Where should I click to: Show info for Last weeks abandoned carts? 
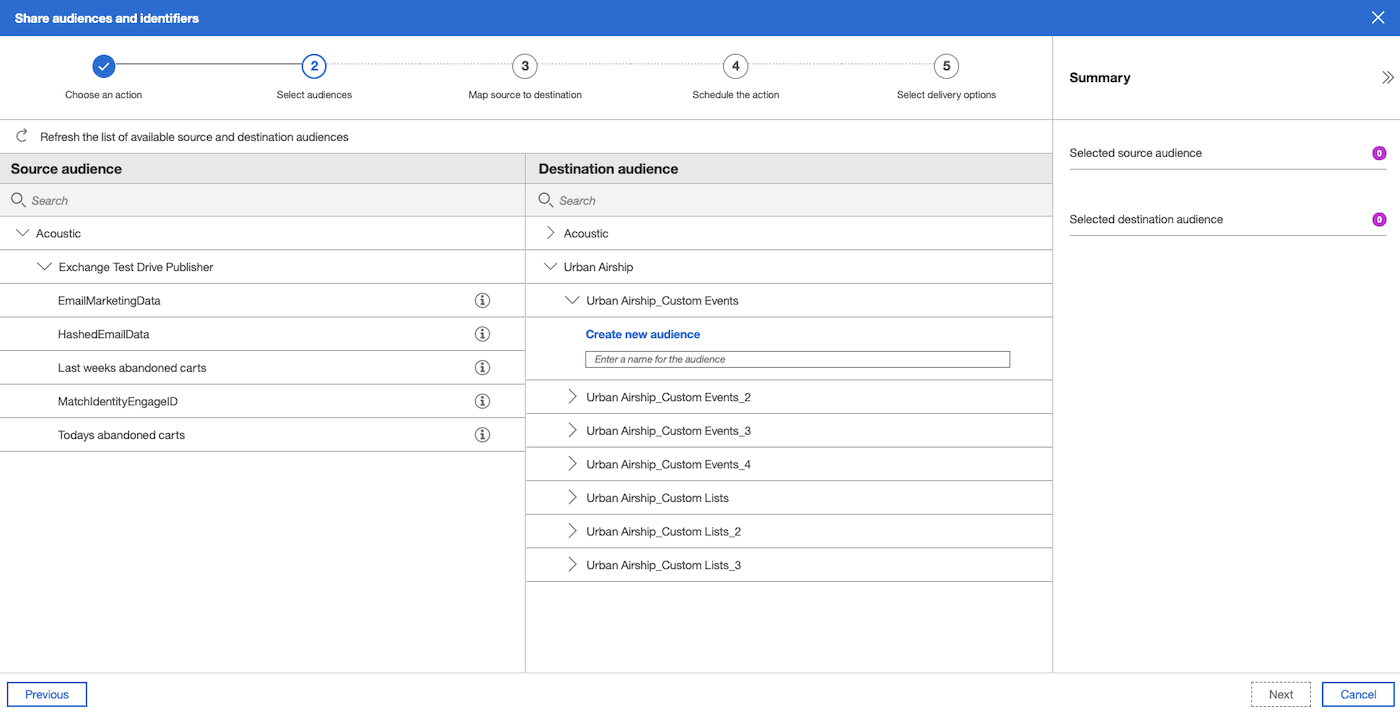pyautogui.click(x=482, y=368)
